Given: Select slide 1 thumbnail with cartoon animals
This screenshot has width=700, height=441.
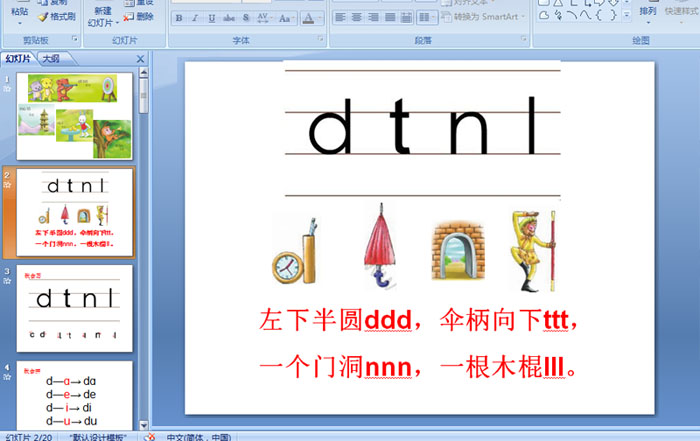Looking at the screenshot, I should tap(75, 116).
